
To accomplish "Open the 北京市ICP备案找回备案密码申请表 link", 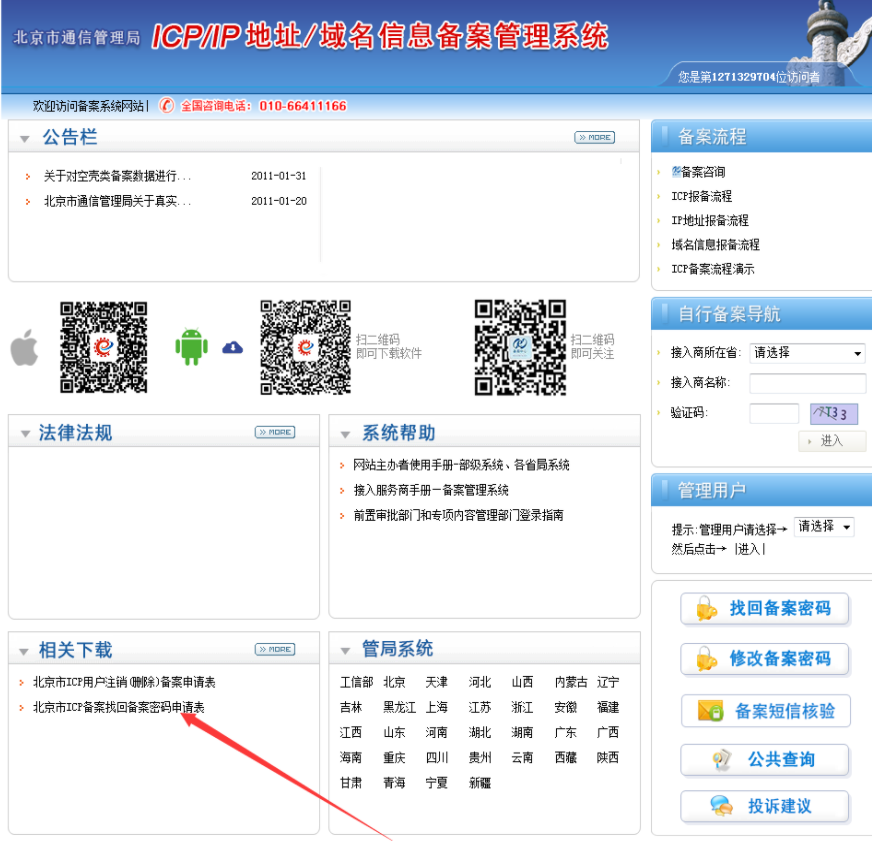I will click(118, 707).
